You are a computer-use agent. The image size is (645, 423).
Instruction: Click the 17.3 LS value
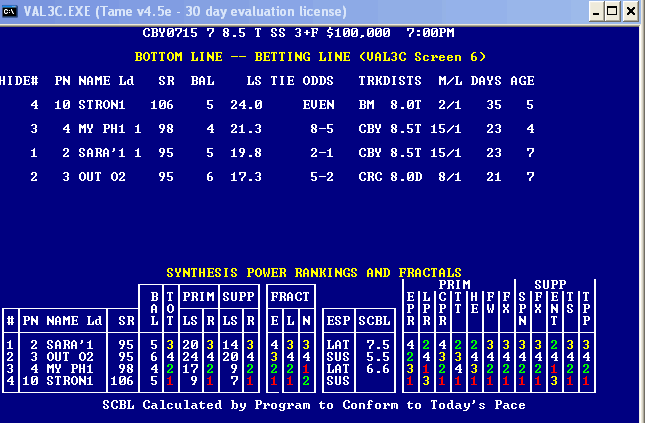click(246, 177)
